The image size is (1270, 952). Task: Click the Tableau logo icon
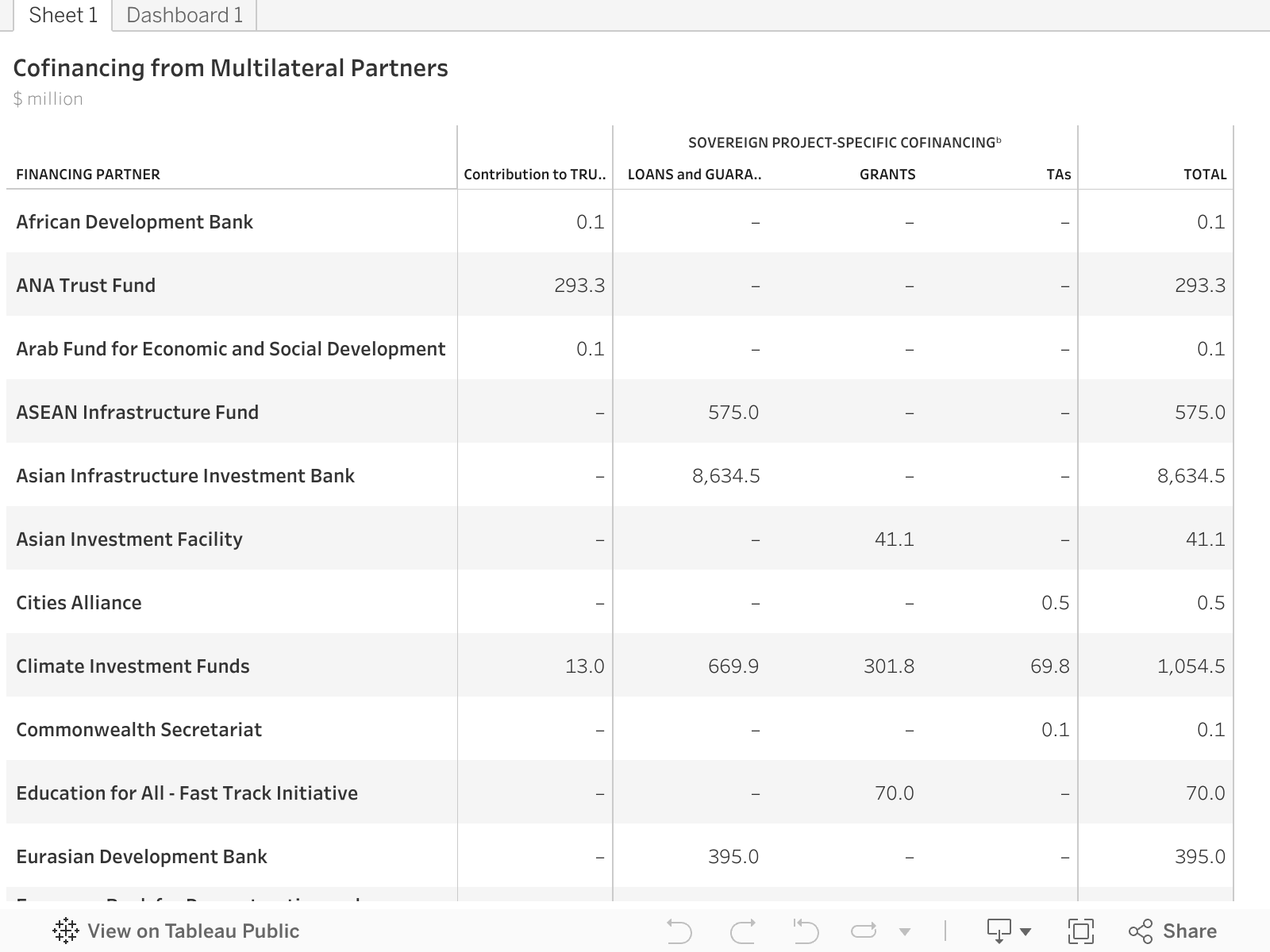[x=65, y=931]
